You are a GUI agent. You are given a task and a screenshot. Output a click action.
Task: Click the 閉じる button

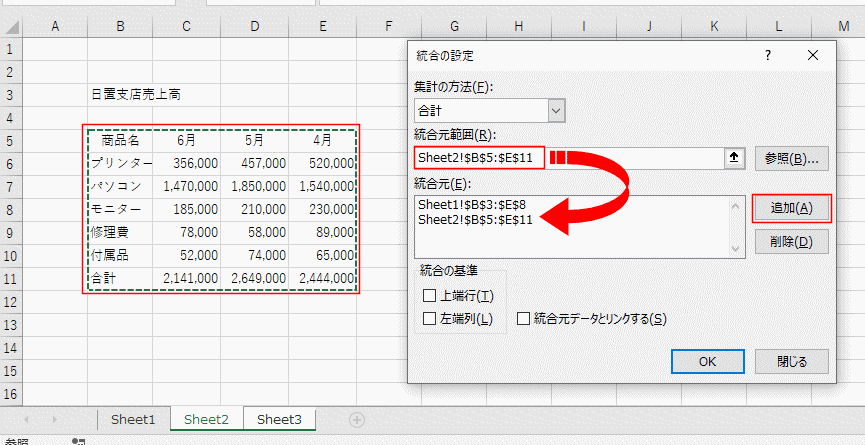point(790,361)
